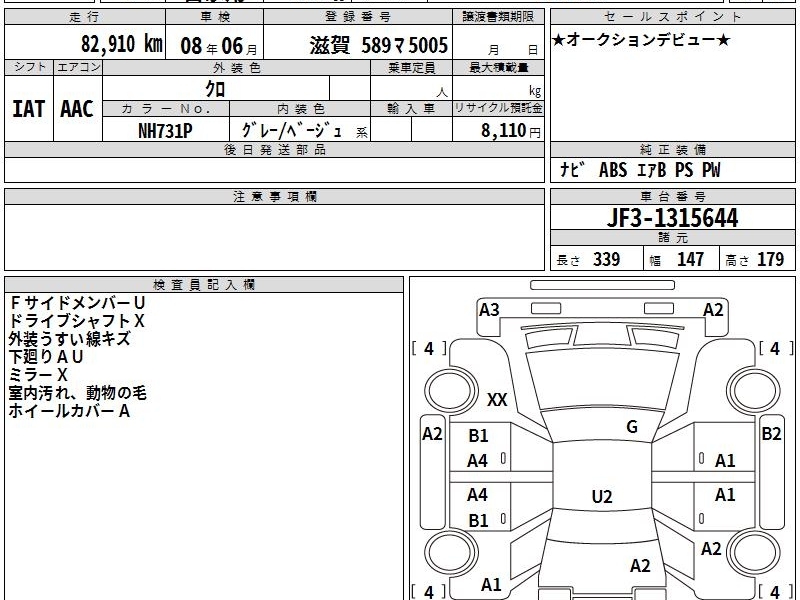Select the リサイクル預託金 header
This screenshot has height=600, width=800.
point(498,108)
